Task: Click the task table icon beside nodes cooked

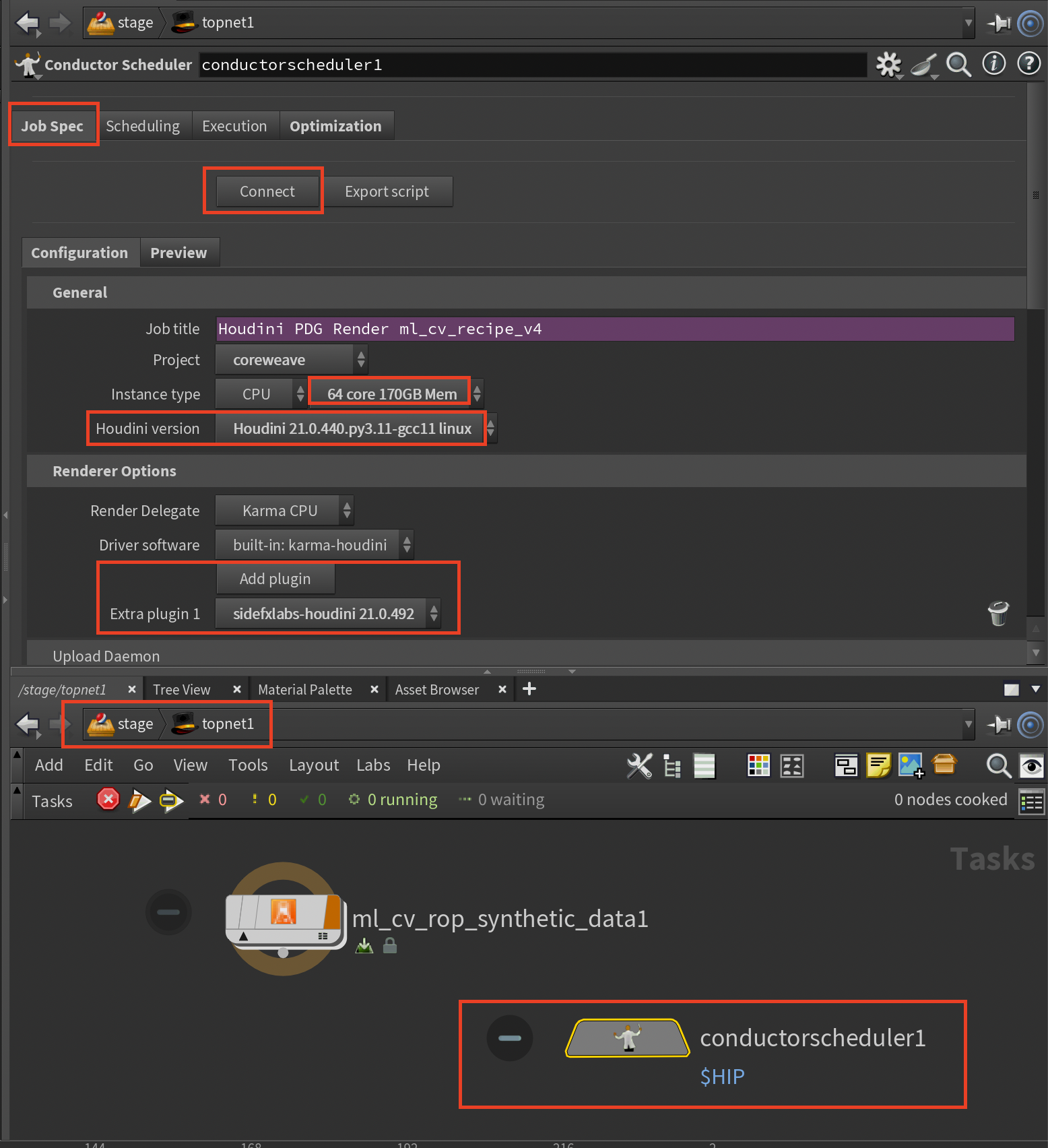Action: pos(1031,802)
